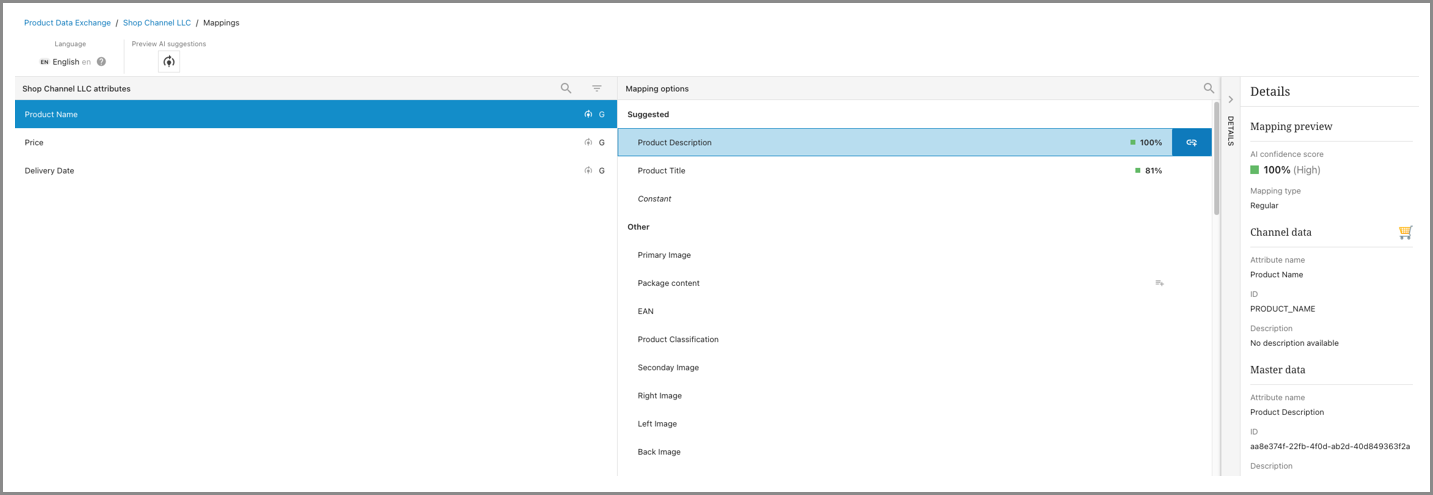This screenshot has width=1433, height=495.
Task: Click the search icon in Mapping options
Action: (x=1209, y=89)
